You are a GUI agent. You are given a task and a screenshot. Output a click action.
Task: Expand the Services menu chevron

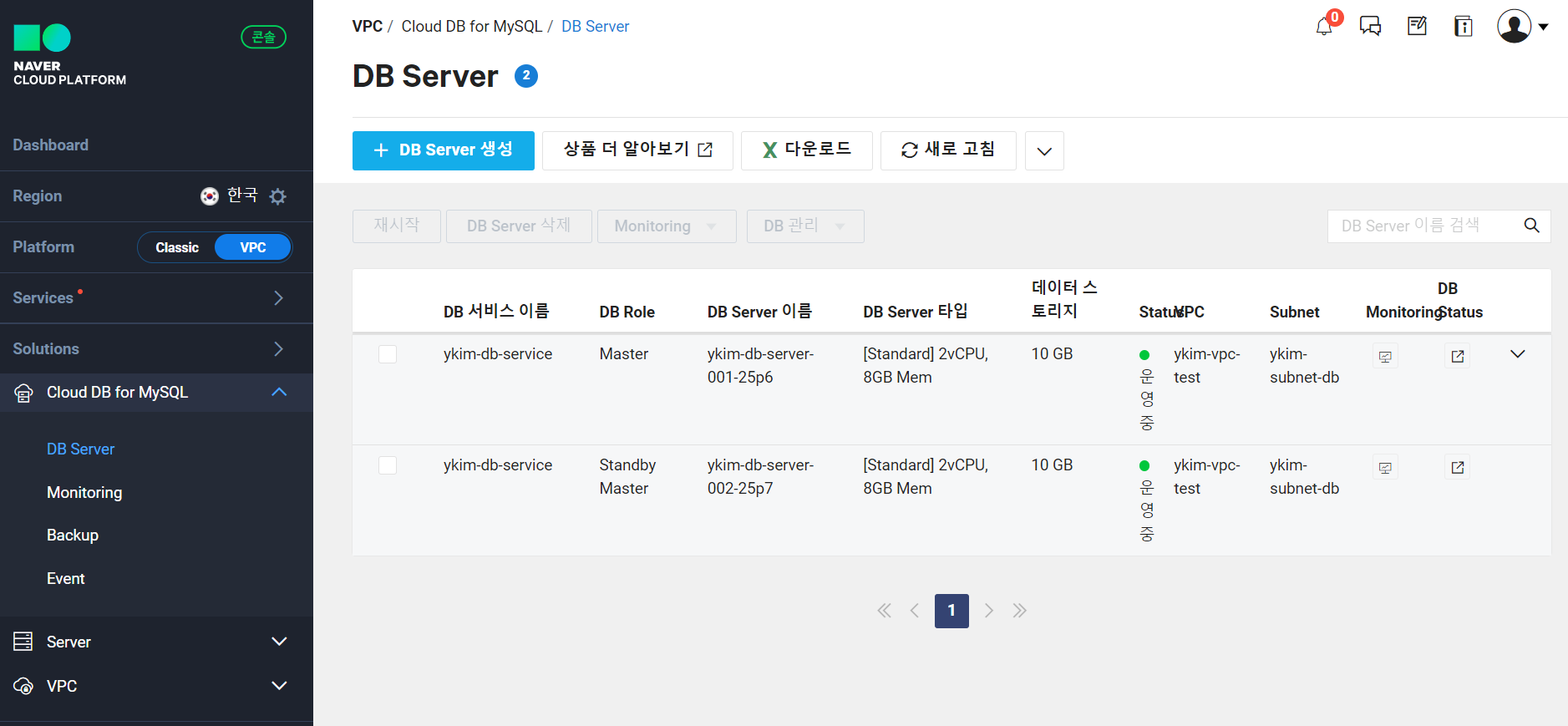click(279, 298)
